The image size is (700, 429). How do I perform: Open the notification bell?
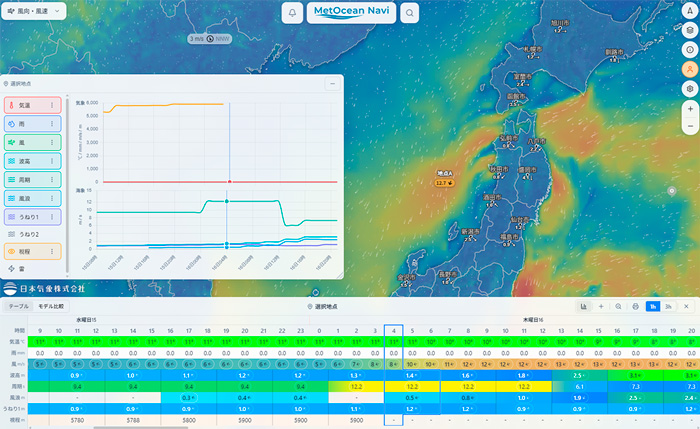click(292, 13)
